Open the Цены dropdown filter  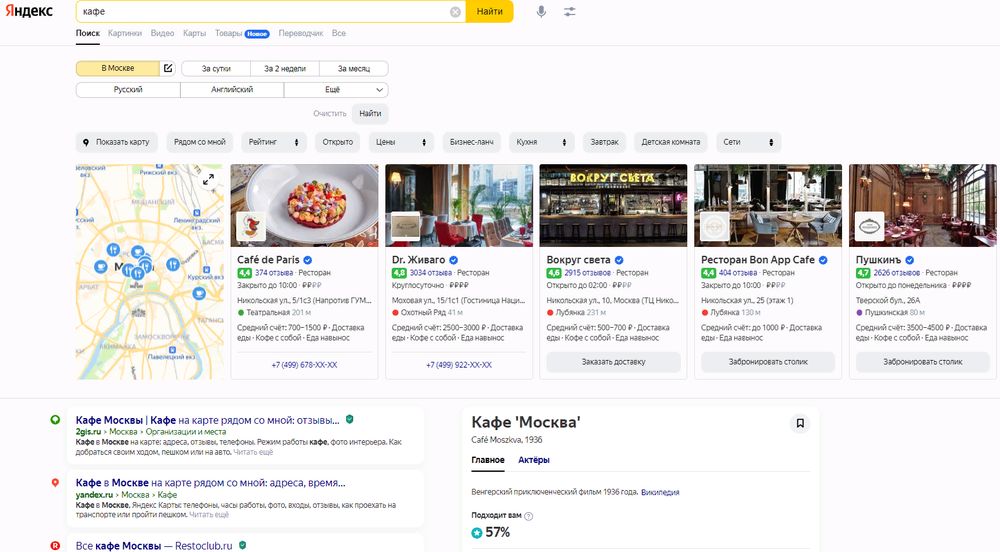click(401, 142)
